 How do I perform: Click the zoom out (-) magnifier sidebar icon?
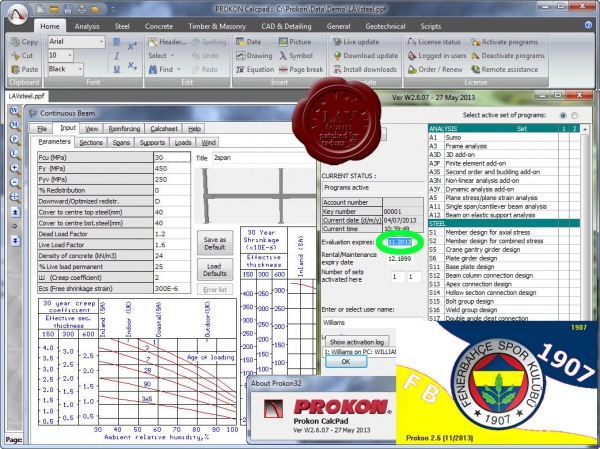(x=15, y=183)
